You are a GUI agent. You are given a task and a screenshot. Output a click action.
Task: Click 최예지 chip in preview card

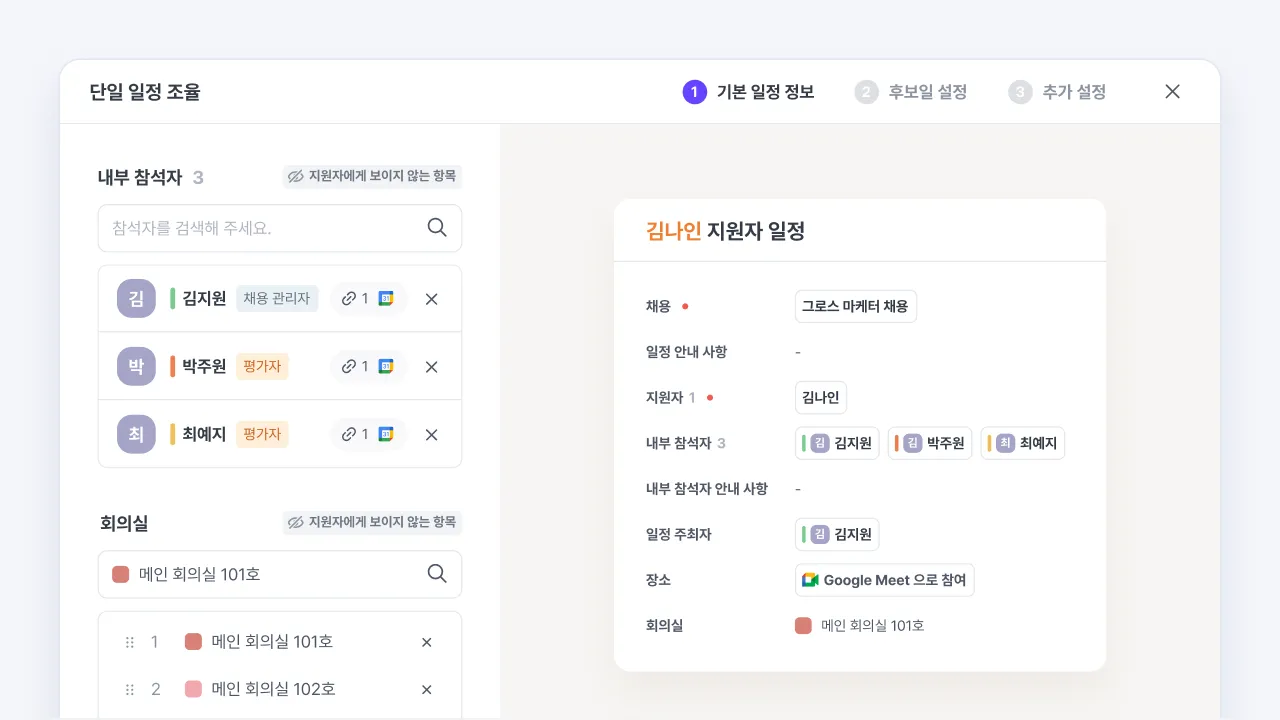[x=1023, y=443]
